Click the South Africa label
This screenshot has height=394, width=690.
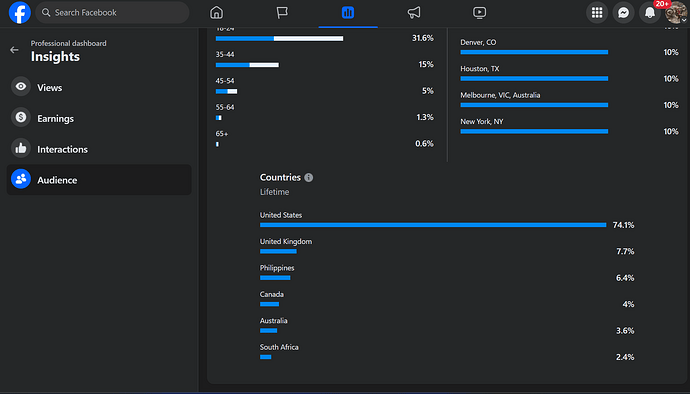(x=279, y=347)
